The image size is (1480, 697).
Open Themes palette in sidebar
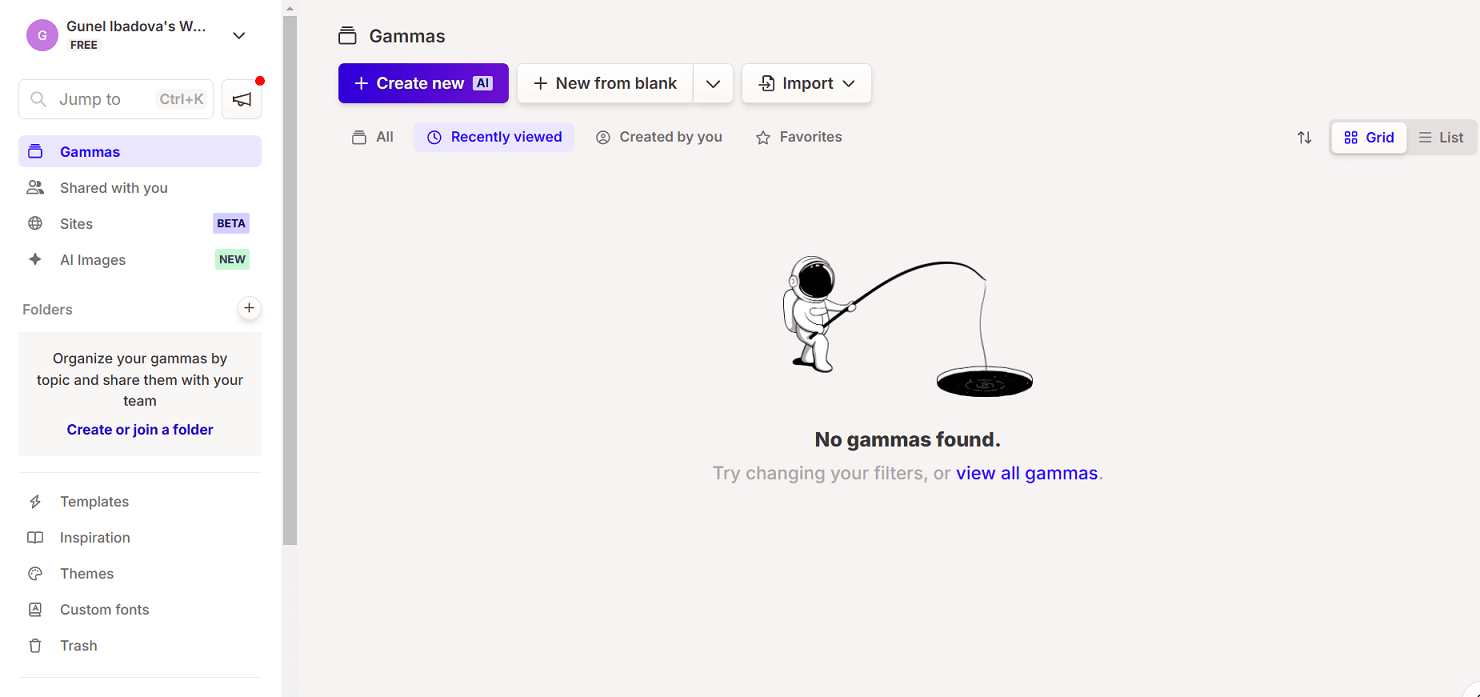pyautogui.click(x=86, y=574)
